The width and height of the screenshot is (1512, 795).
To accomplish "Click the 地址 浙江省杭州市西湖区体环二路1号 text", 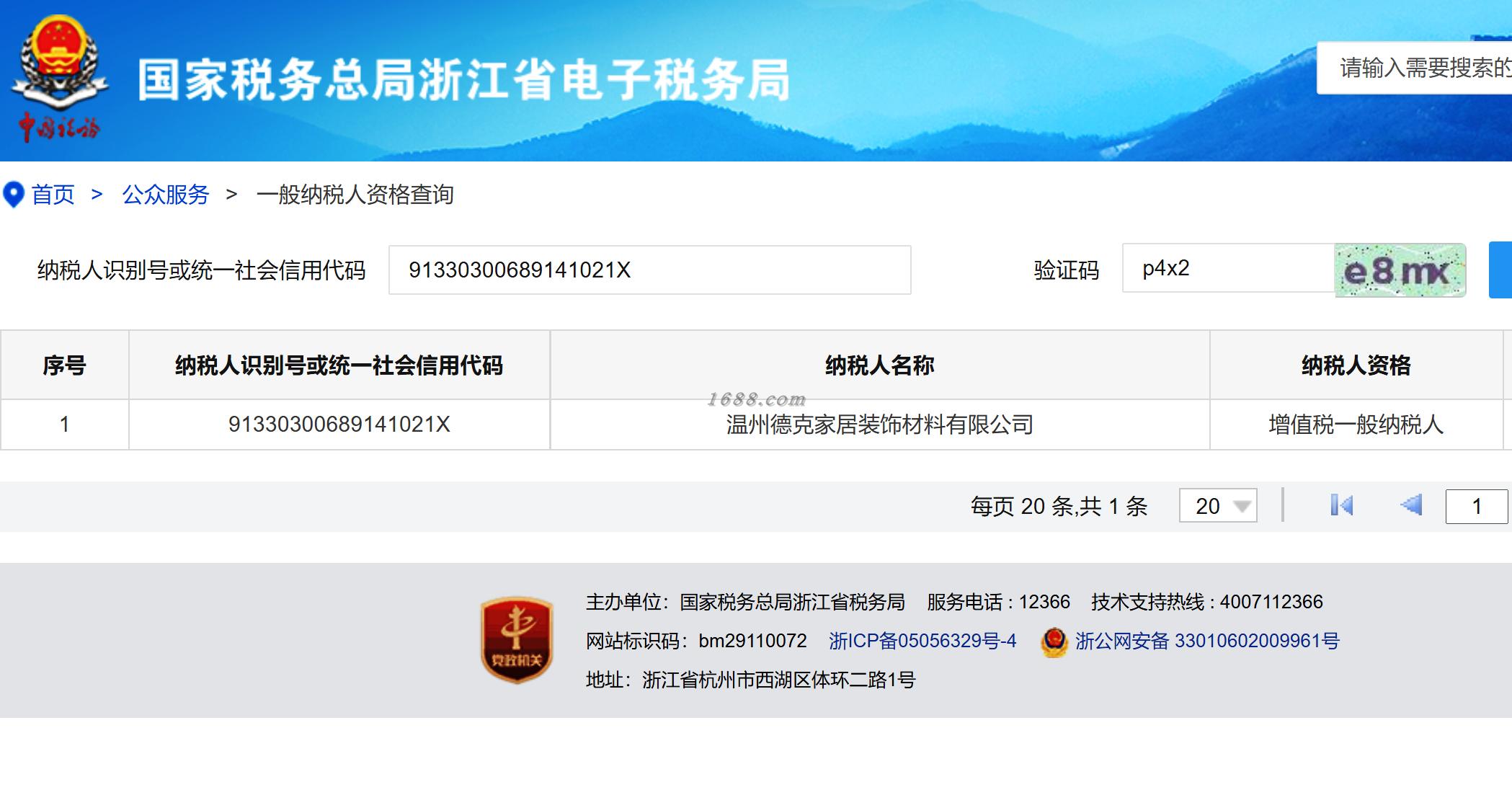I will tap(750, 680).
